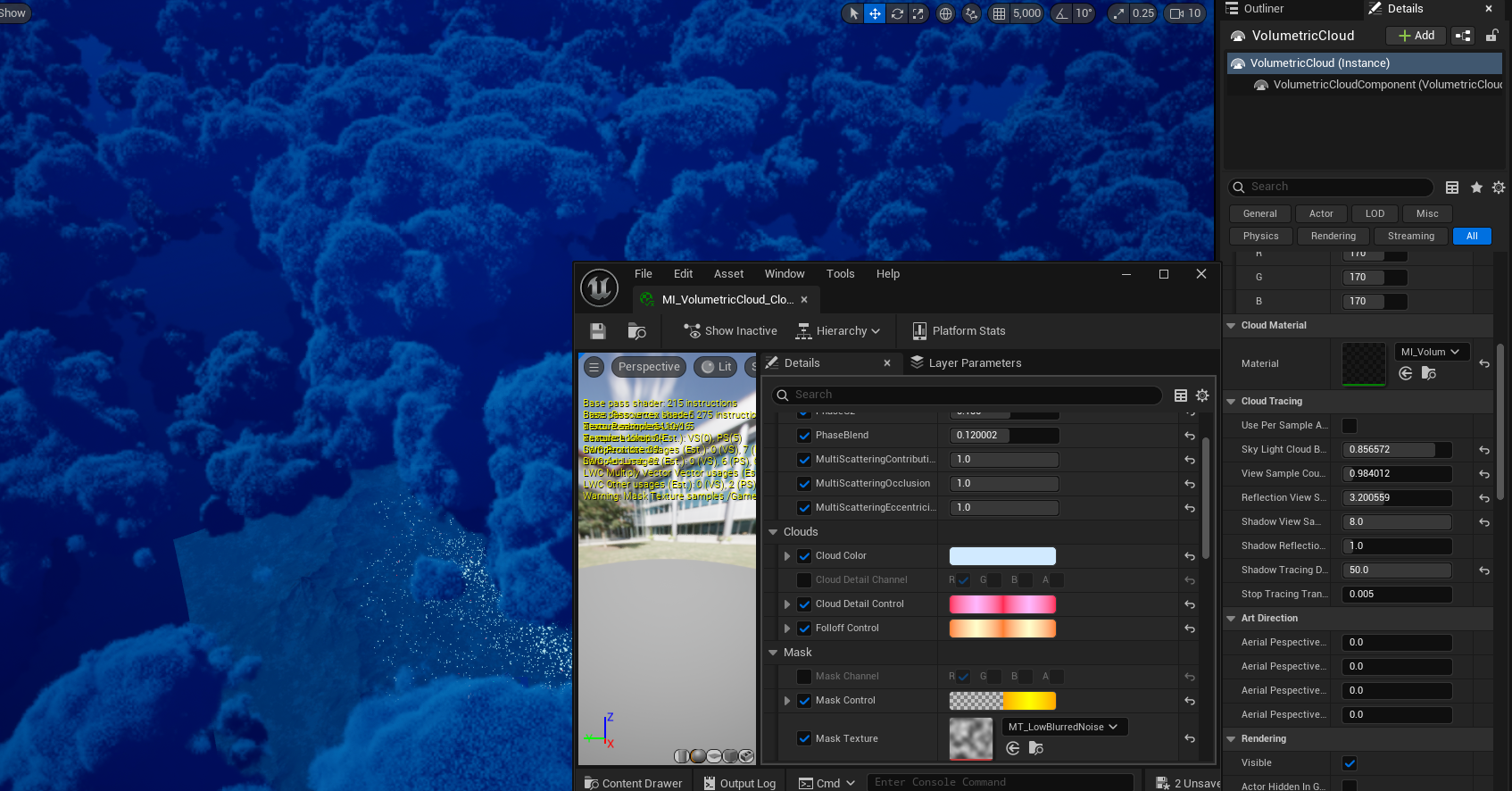This screenshot has width=1512, height=791.
Task: Open the MI_Volum material asset dropdown
Action: (x=1431, y=352)
